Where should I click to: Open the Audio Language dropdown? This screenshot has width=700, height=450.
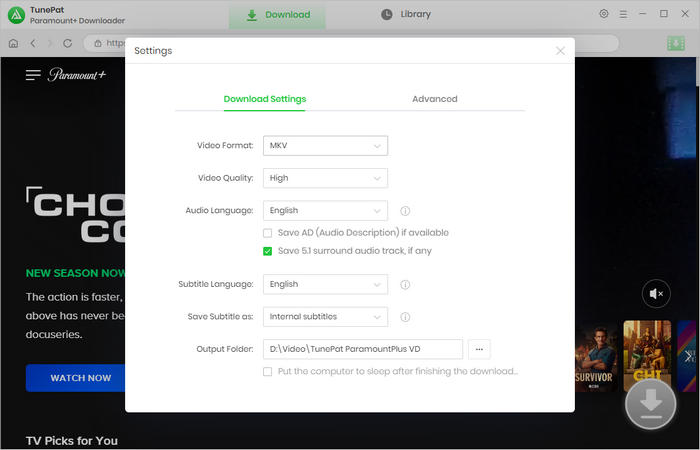tap(325, 211)
